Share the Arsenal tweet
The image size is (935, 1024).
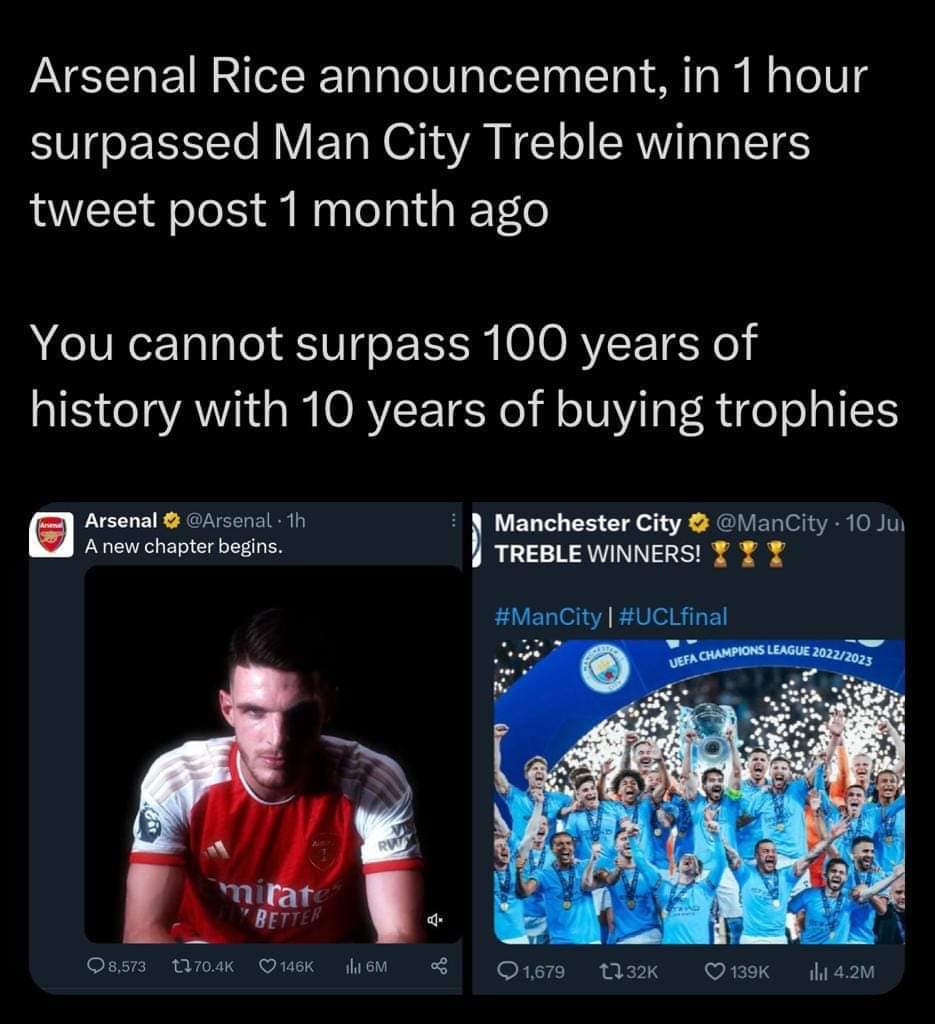click(437, 966)
